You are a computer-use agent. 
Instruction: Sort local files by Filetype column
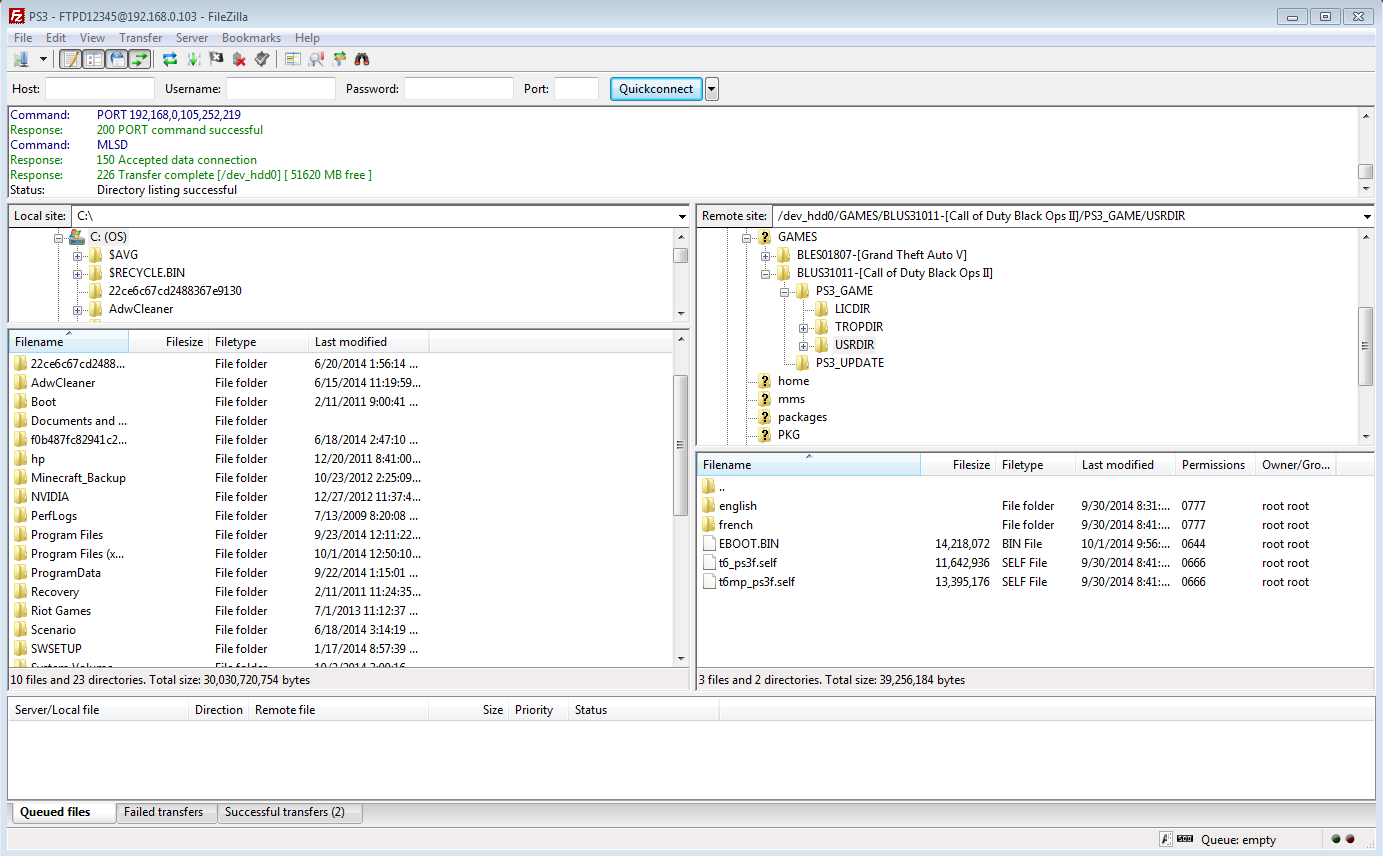point(258,342)
